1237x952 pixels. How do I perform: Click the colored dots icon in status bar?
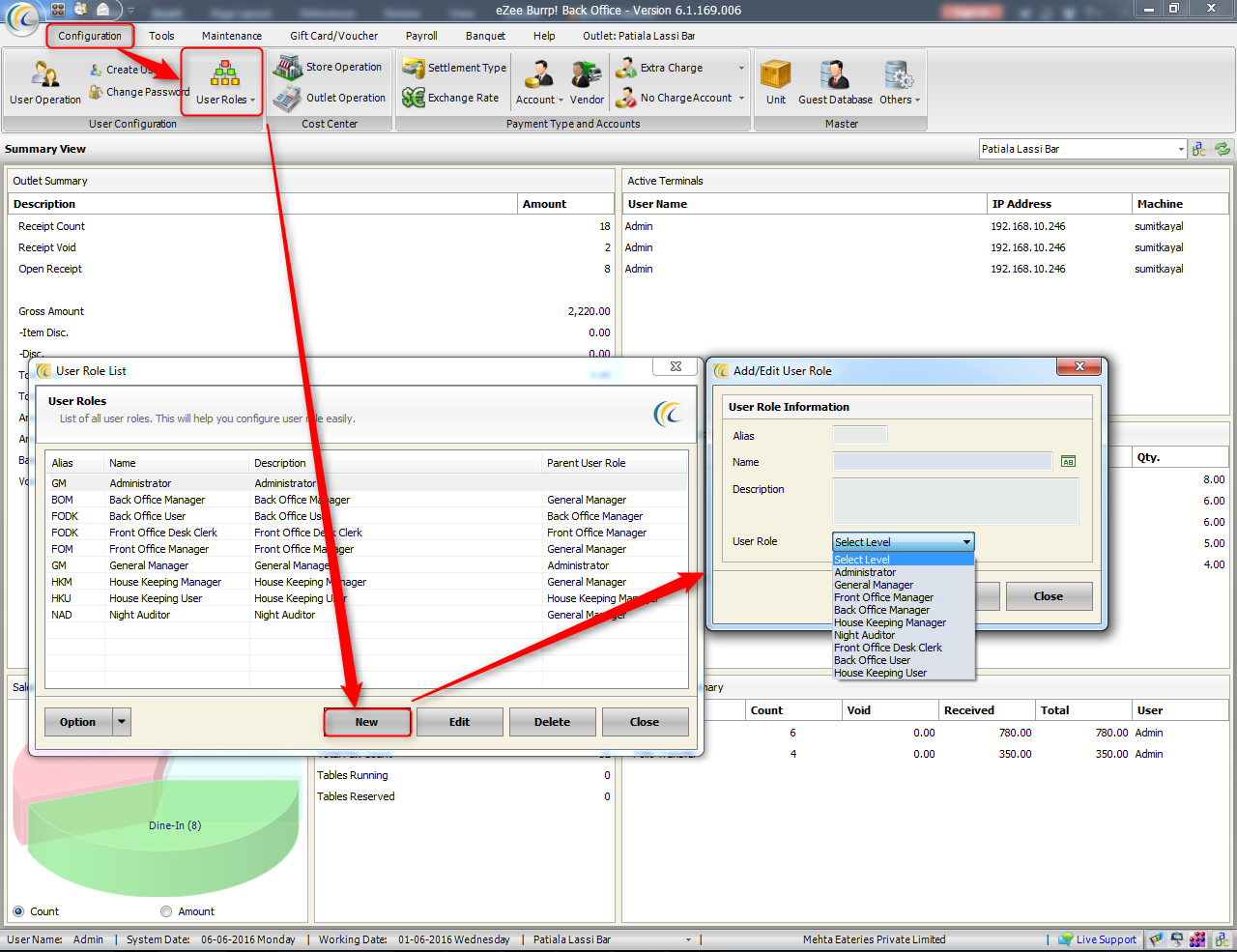1198,939
